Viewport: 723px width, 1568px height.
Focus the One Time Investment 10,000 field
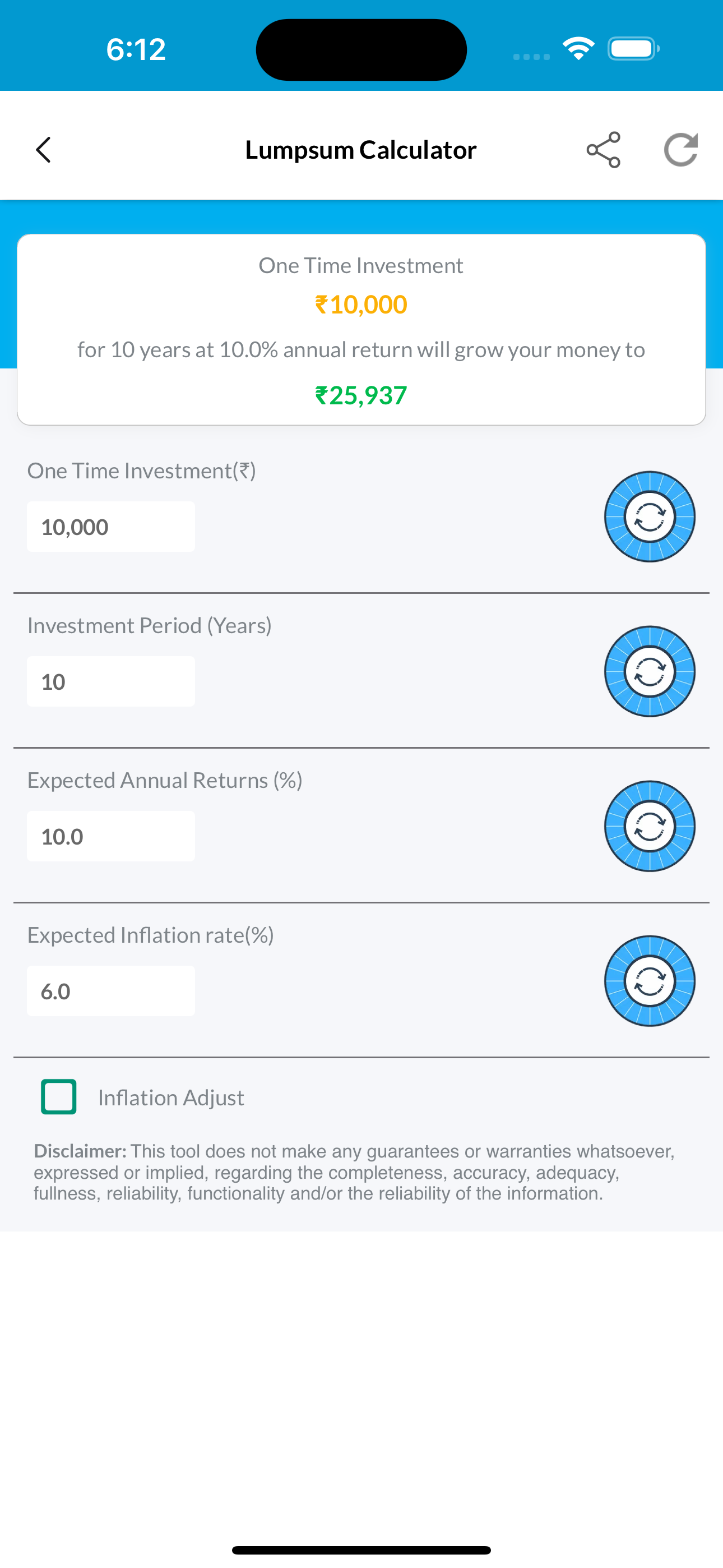pyautogui.click(x=111, y=527)
